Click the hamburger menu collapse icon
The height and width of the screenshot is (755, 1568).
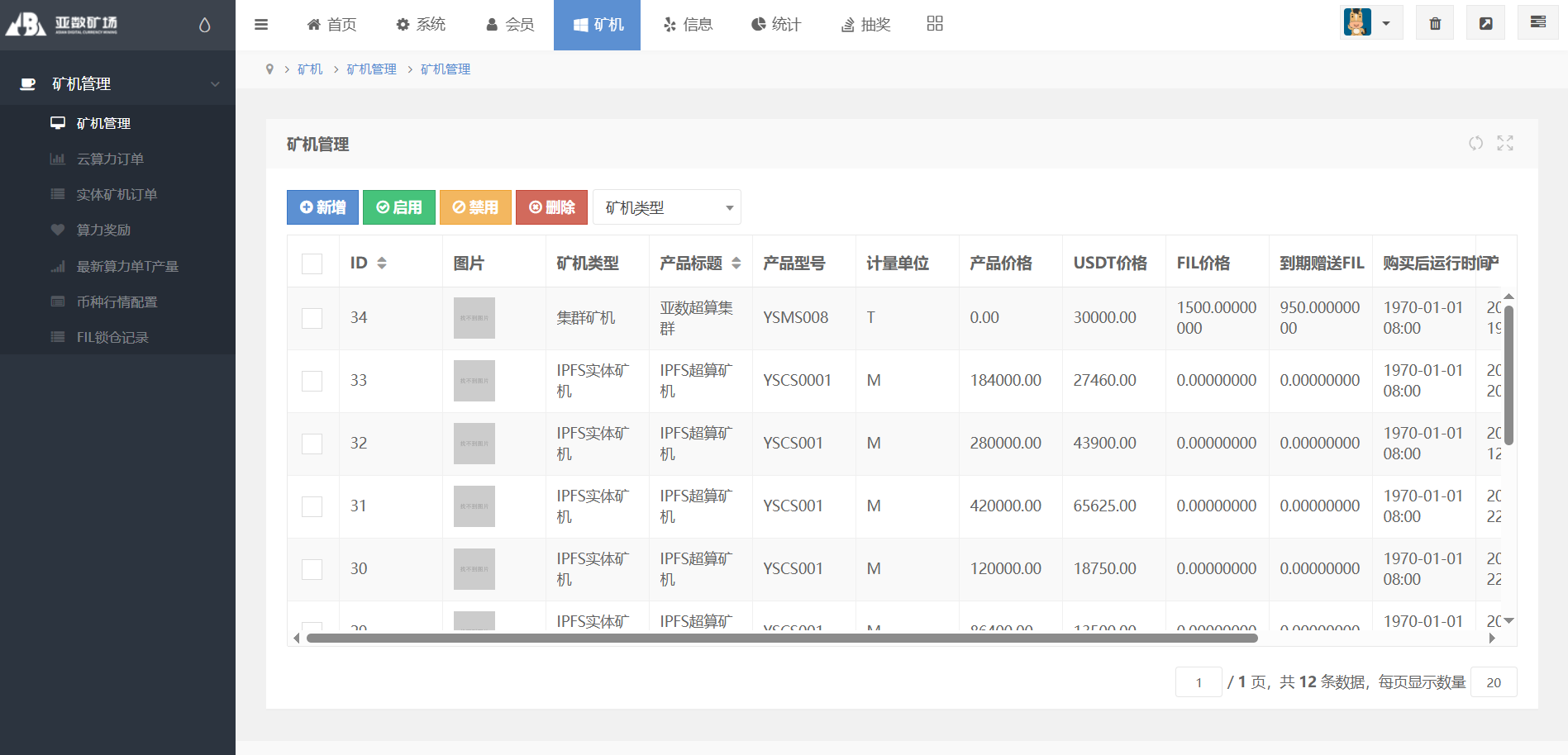261,25
